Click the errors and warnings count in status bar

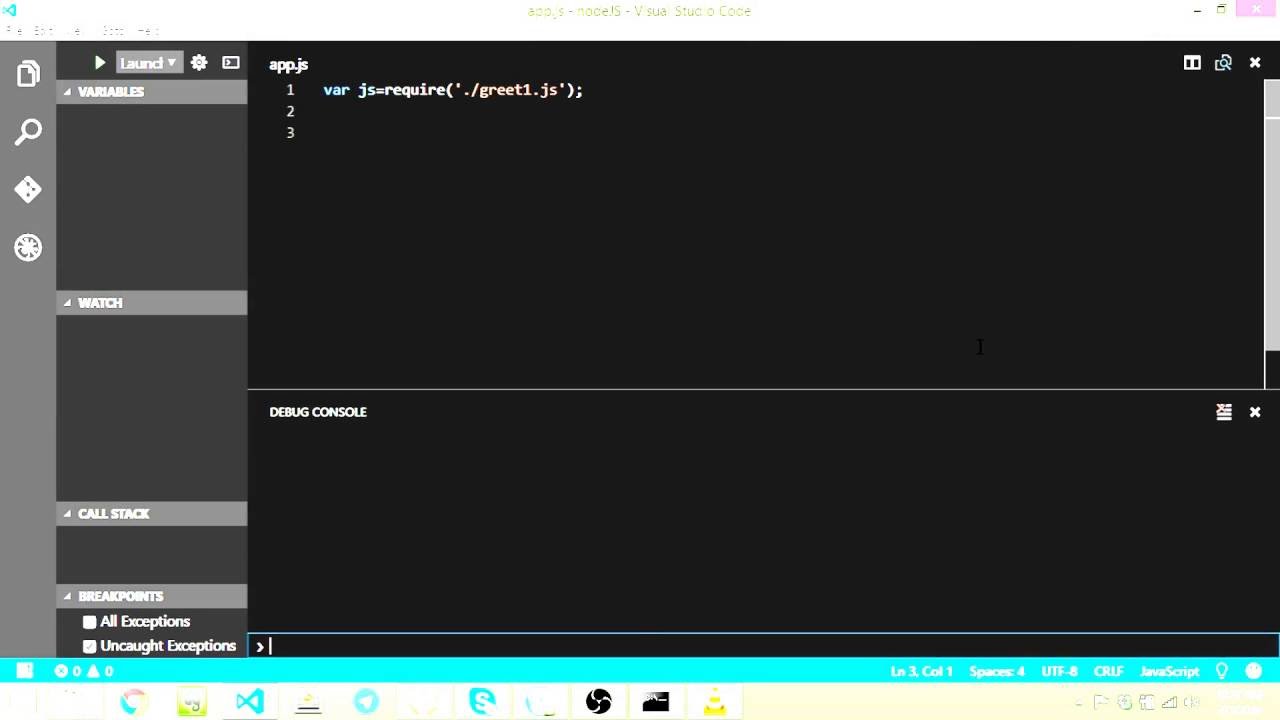[x=84, y=671]
